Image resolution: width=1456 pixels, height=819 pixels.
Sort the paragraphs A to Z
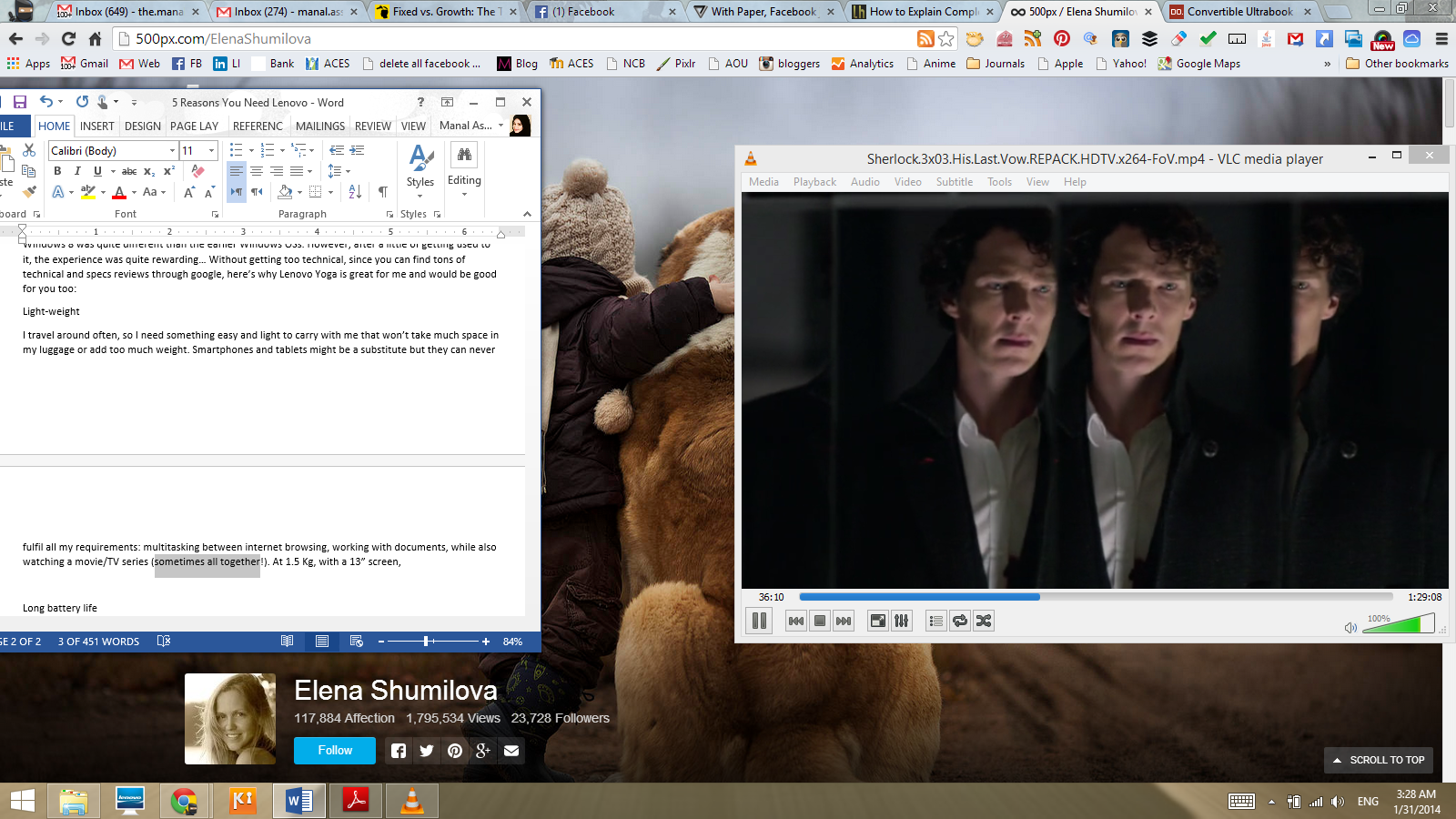click(x=356, y=192)
